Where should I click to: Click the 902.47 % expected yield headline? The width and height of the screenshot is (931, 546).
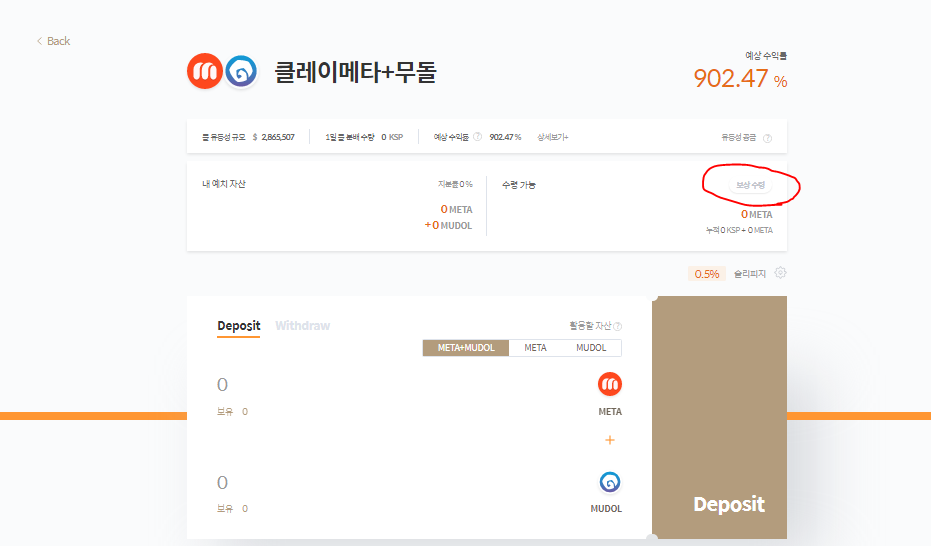[x=740, y=78]
